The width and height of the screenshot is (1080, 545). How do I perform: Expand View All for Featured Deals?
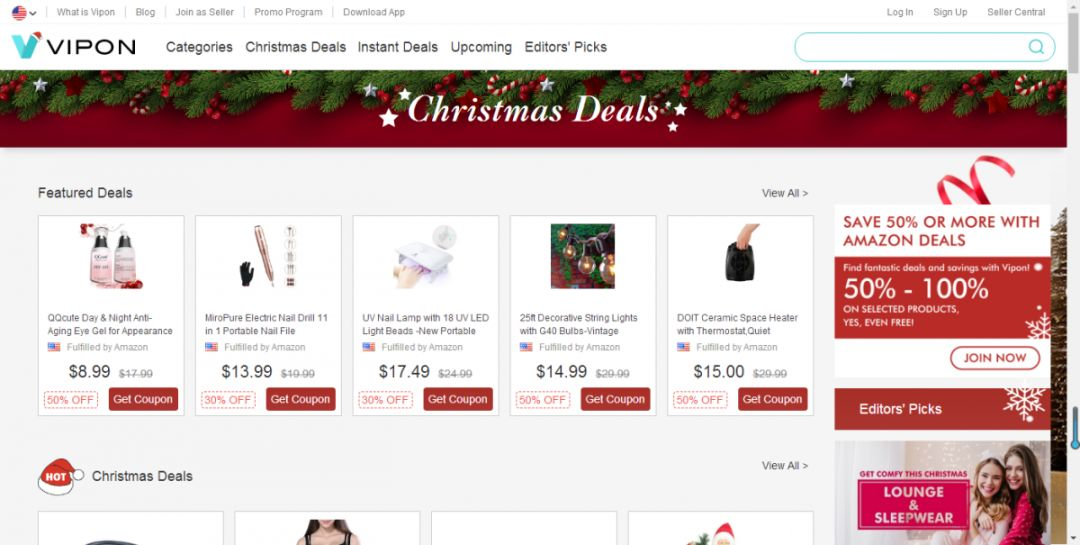[785, 193]
